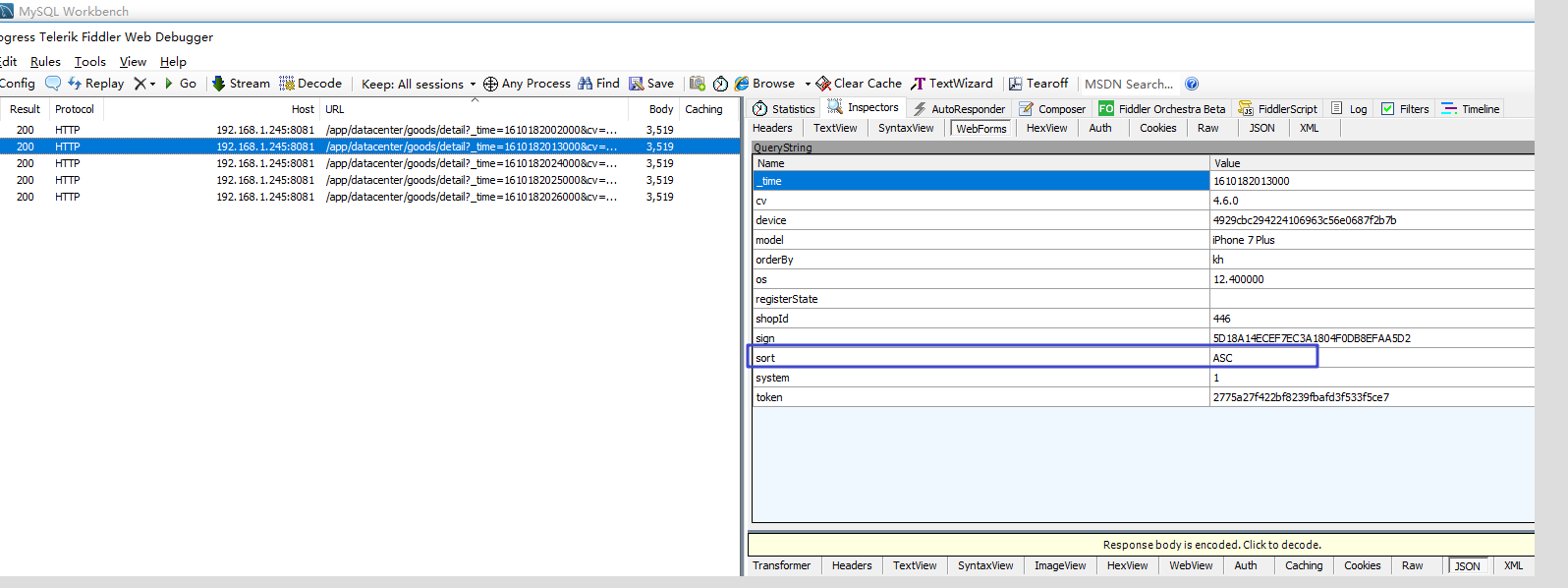The width and height of the screenshot is (1568, 588).
Task: Select the response JSON tab
Action: pyautogui.click(x=1468, y=566)
